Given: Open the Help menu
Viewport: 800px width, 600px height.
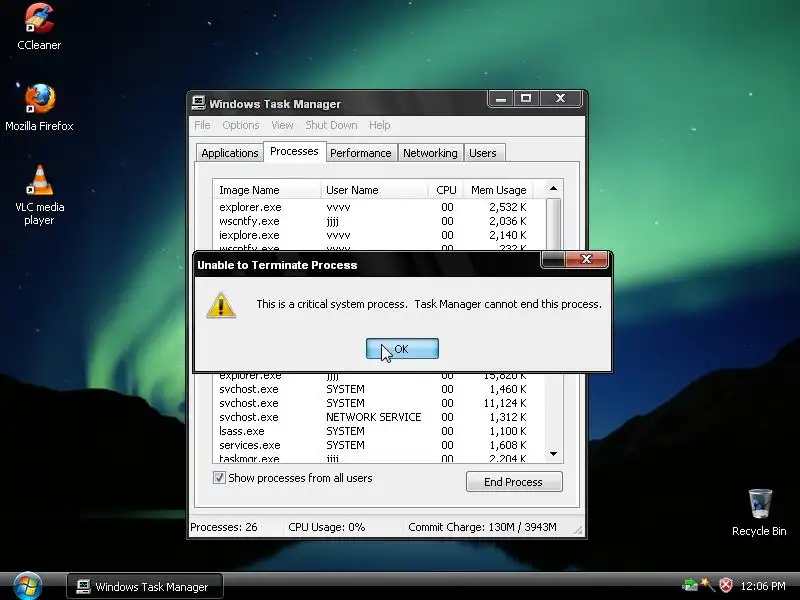Looking at the screenshot, I should pos(380,125).
